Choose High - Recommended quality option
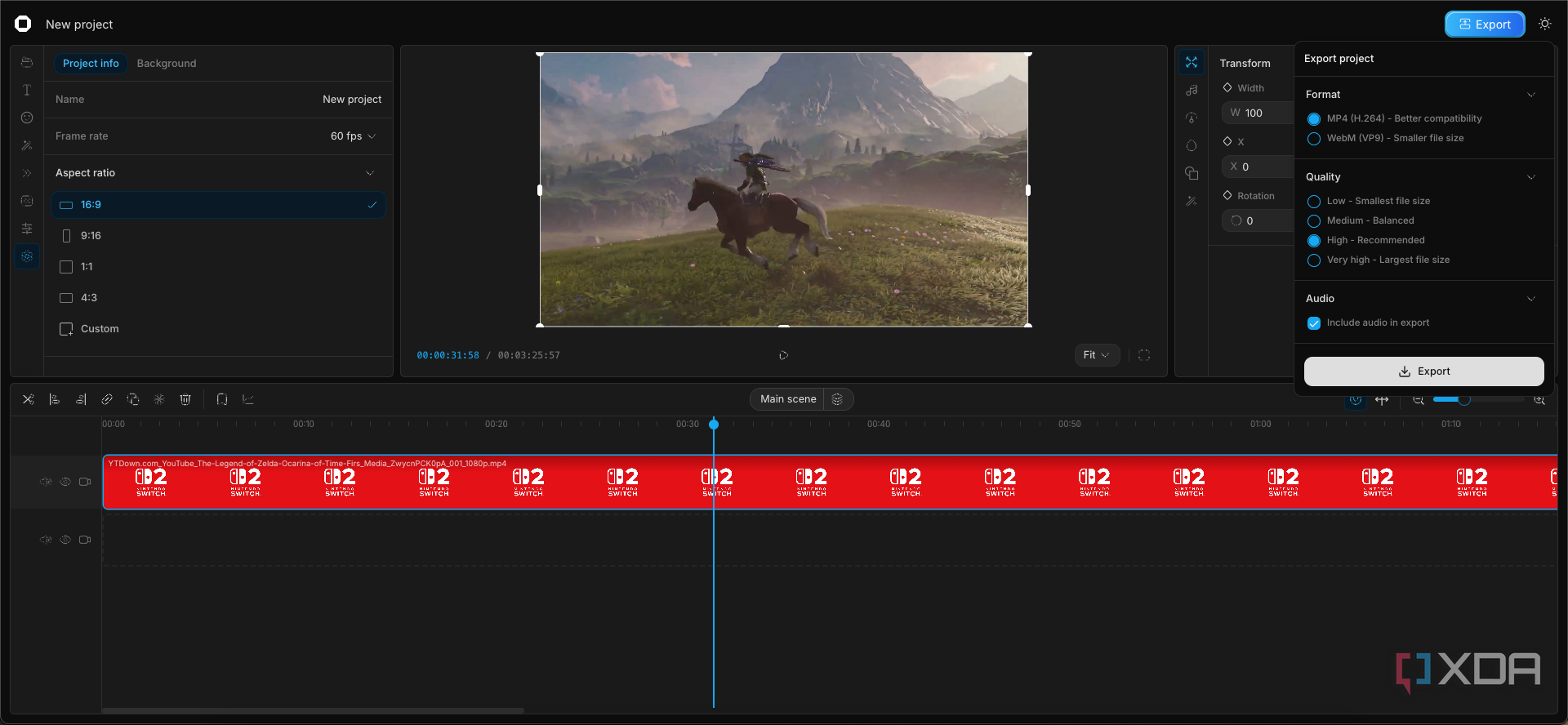This screenshot has width=1568, height=725. click(1314, 241)
